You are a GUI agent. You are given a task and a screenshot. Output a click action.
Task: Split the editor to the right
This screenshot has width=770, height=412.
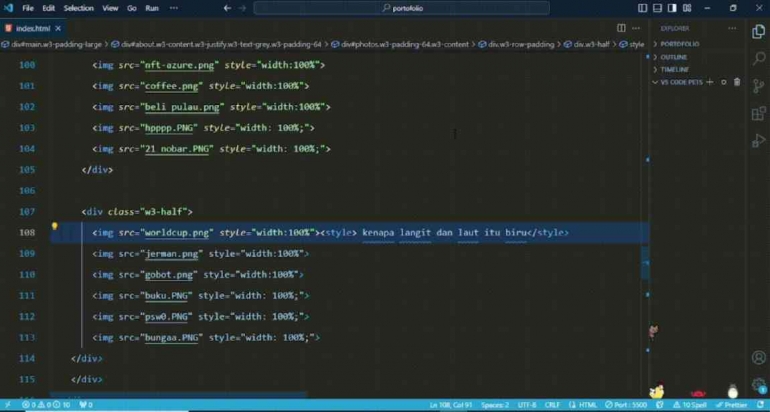[x=621, y=28]
